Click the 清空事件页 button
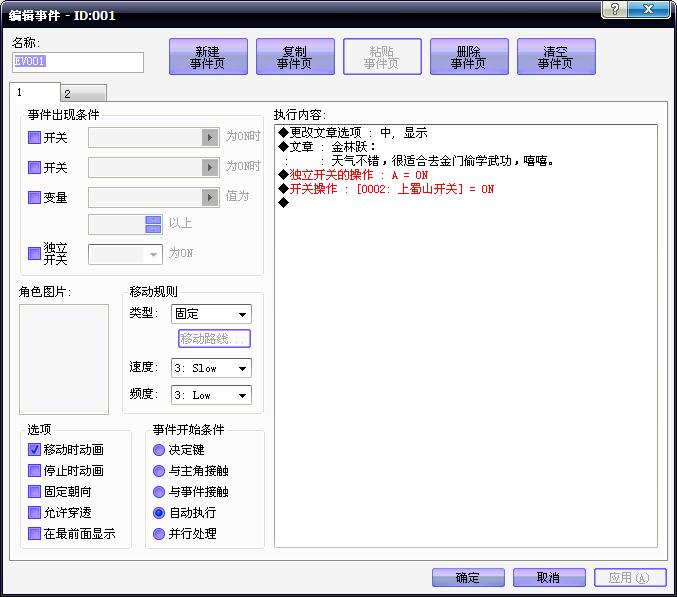This screenshot has height=597, width=677. 556,57
